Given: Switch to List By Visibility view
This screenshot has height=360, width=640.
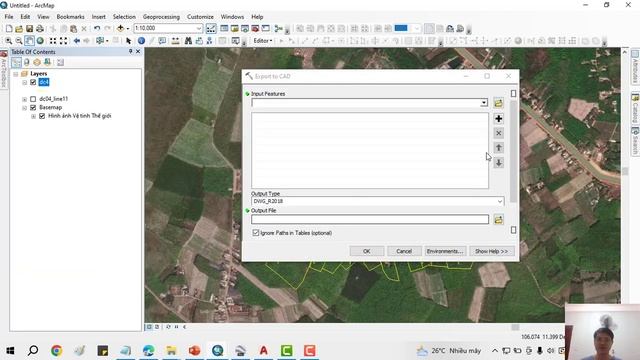Looking at the screenshot, I should coord(37,62).
